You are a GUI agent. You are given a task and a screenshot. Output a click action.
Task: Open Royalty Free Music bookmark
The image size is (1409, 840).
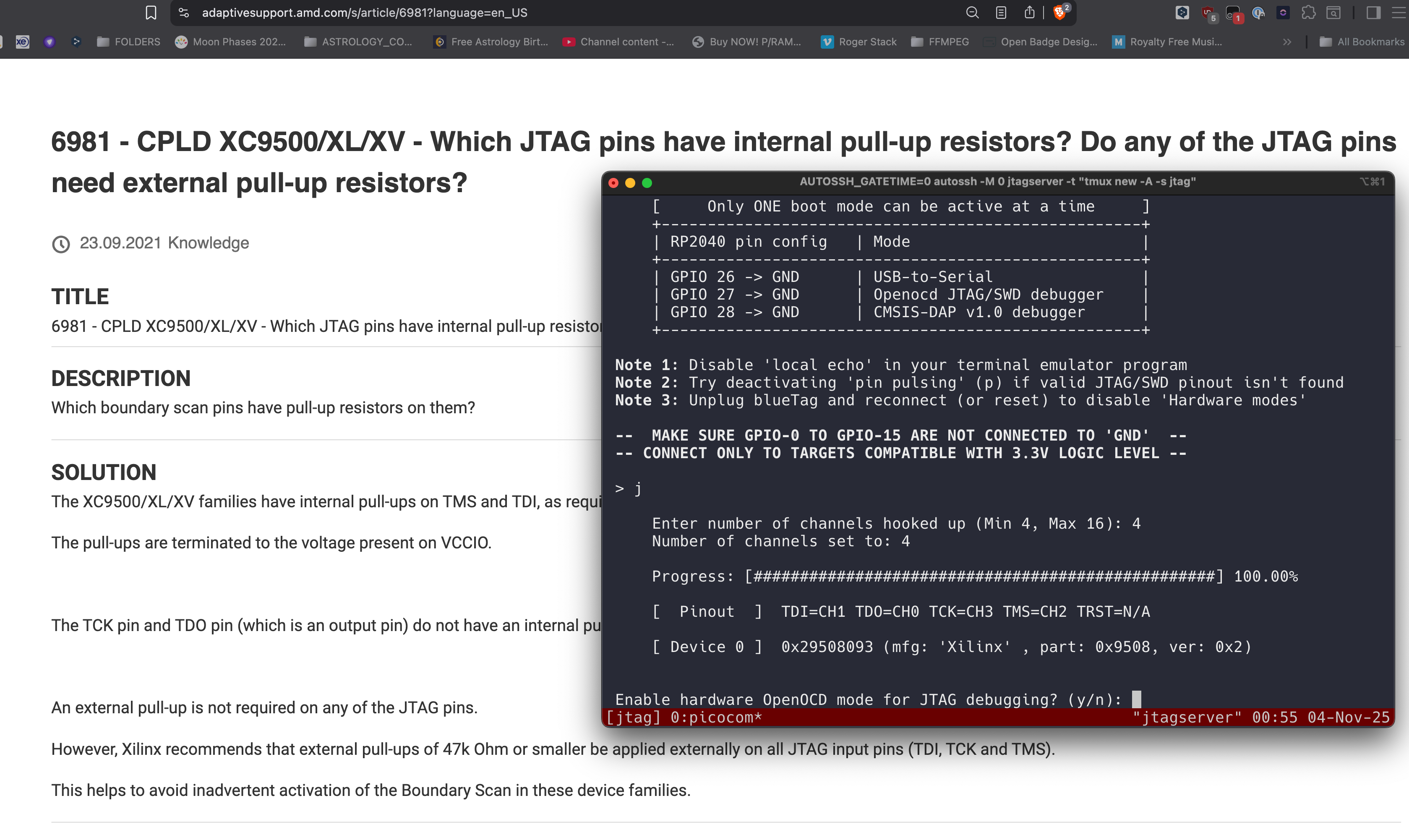[x=1167, y=42]
